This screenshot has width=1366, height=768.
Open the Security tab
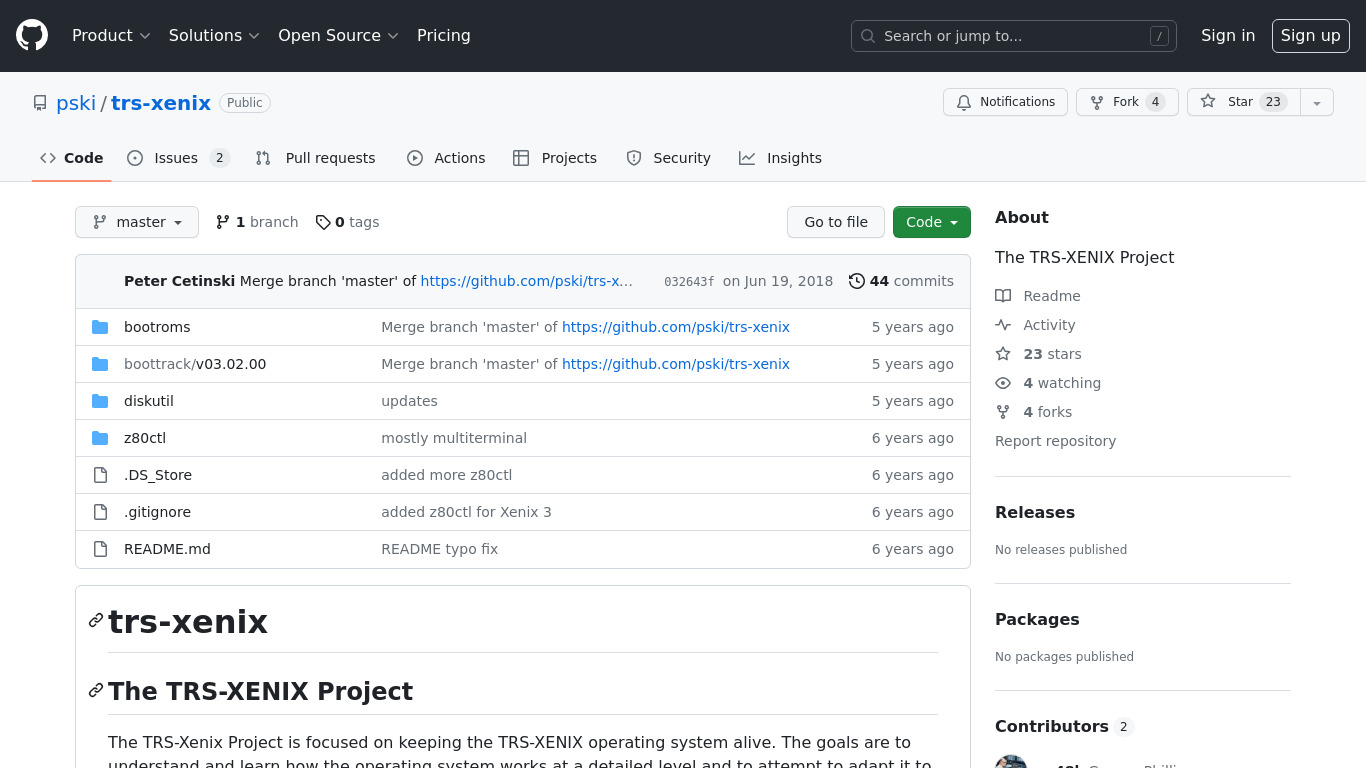click(x=669, y=158)
